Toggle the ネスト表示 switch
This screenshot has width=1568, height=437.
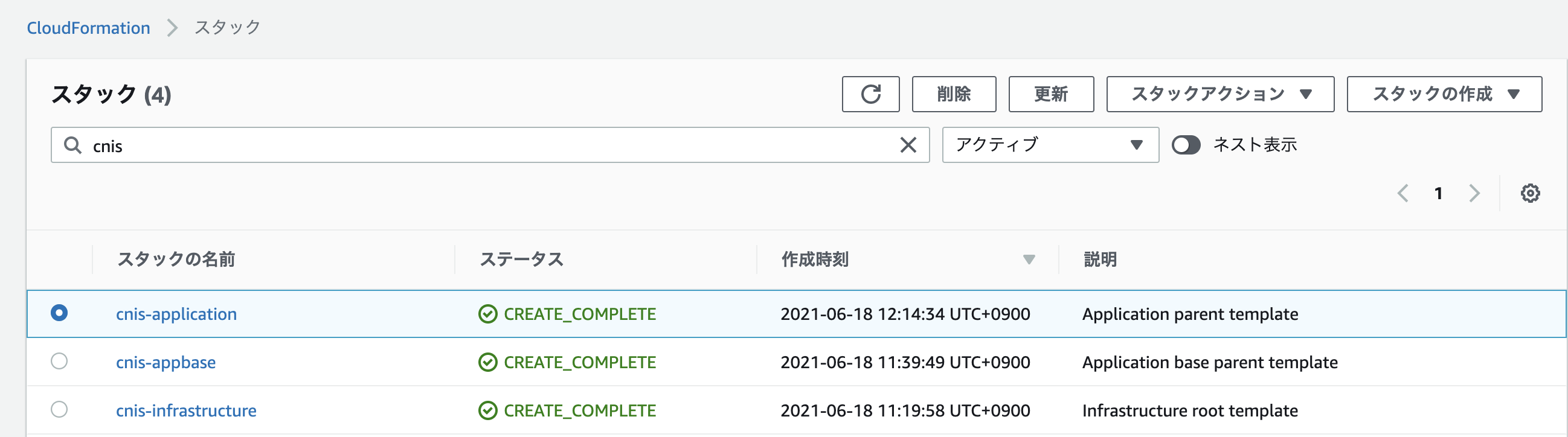click(x=1186, y=145)
